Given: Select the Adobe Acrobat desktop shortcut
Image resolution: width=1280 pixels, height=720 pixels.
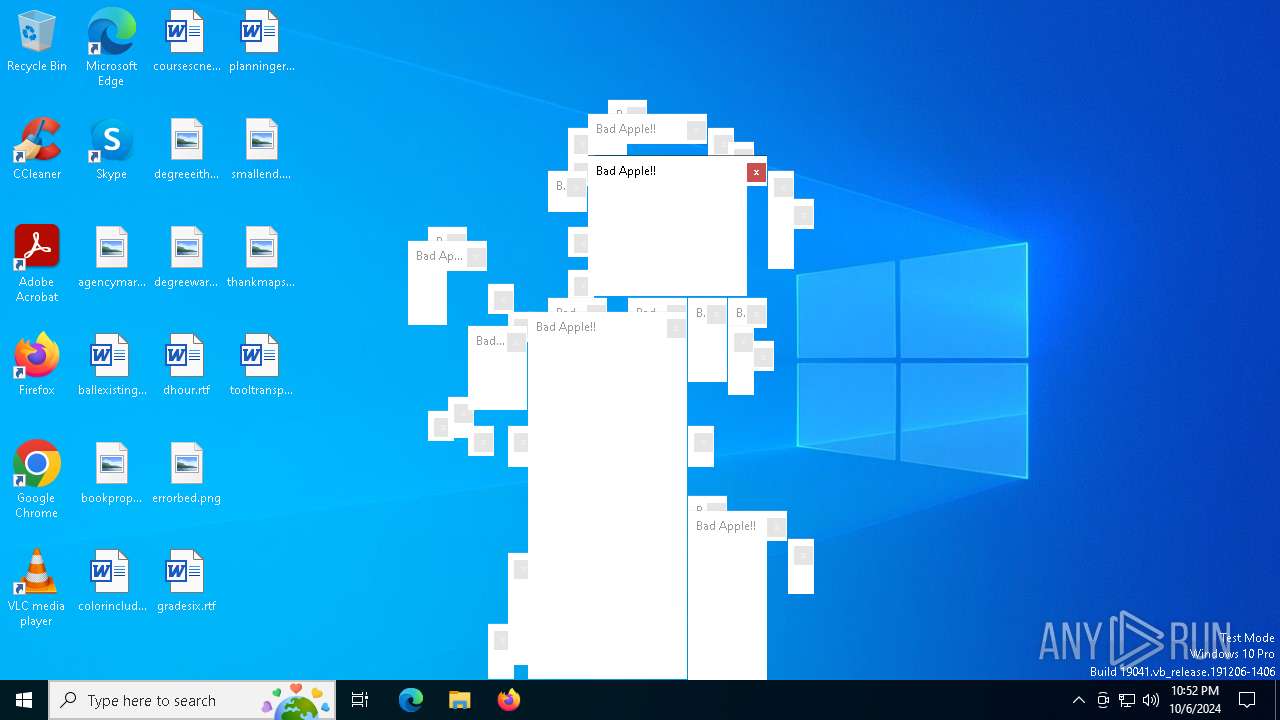Looking at the screenshot, I should [37, 264].
